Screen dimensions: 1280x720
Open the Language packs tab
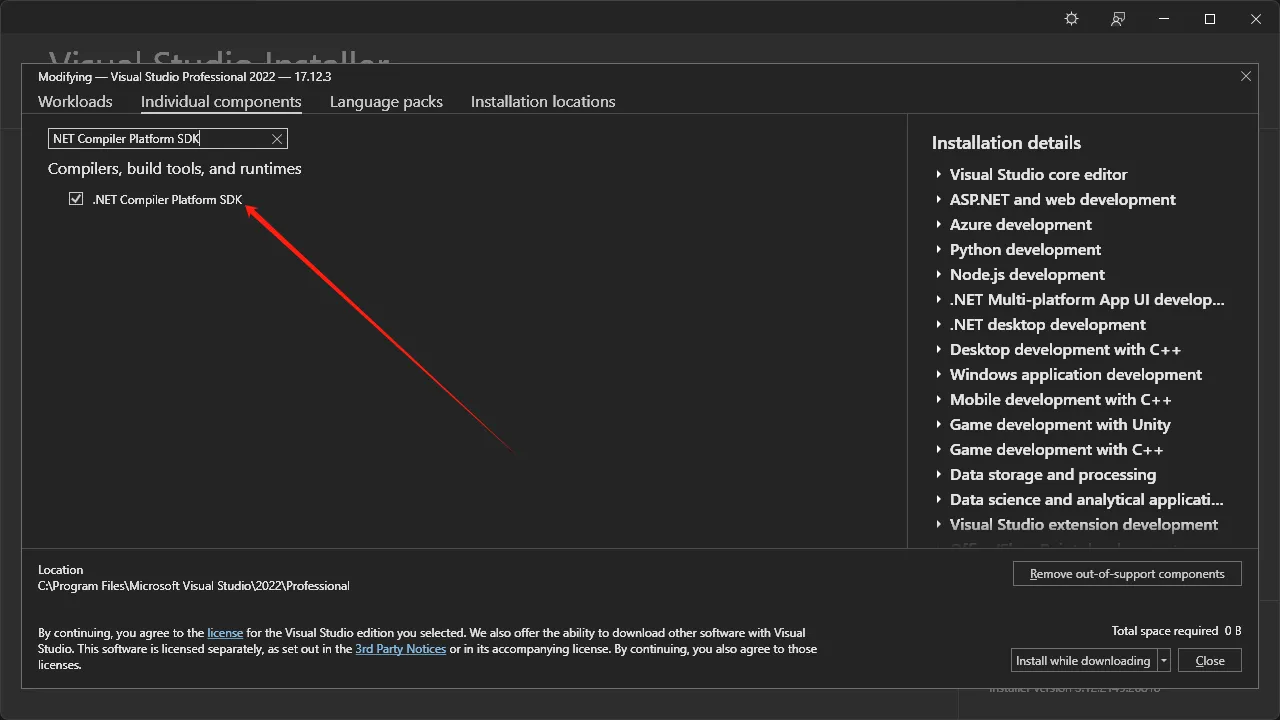[386, 102]
